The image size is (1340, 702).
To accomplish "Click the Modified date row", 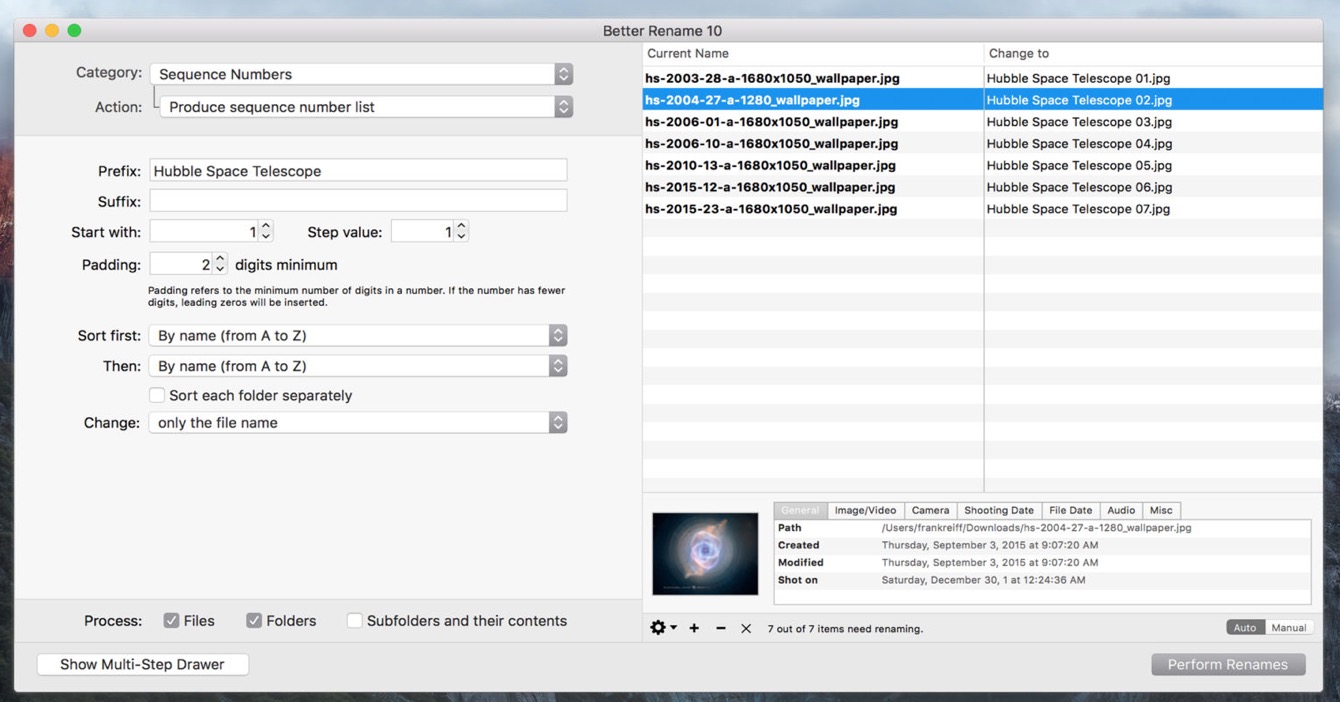I will point(1042,562).
